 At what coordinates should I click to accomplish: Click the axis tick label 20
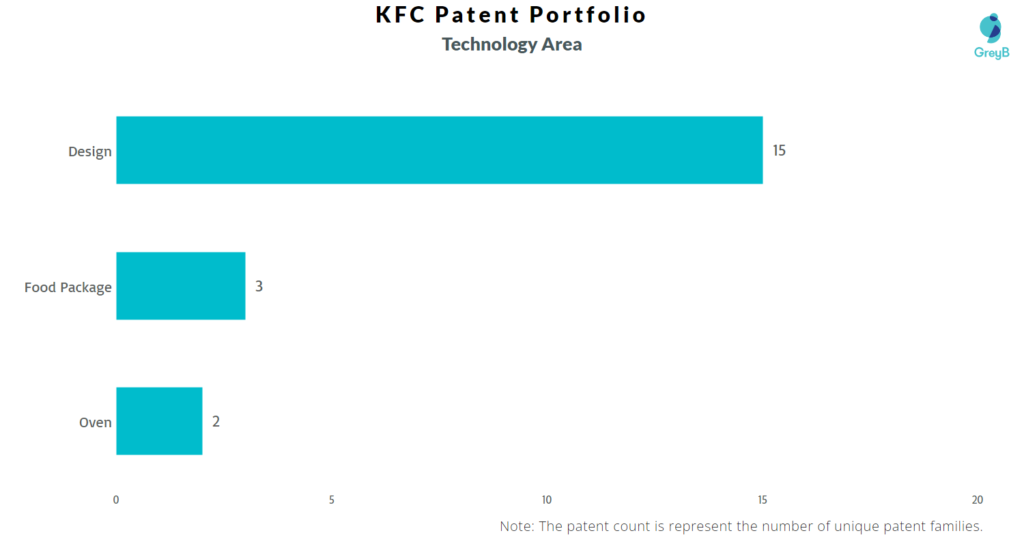coord(977,500)
